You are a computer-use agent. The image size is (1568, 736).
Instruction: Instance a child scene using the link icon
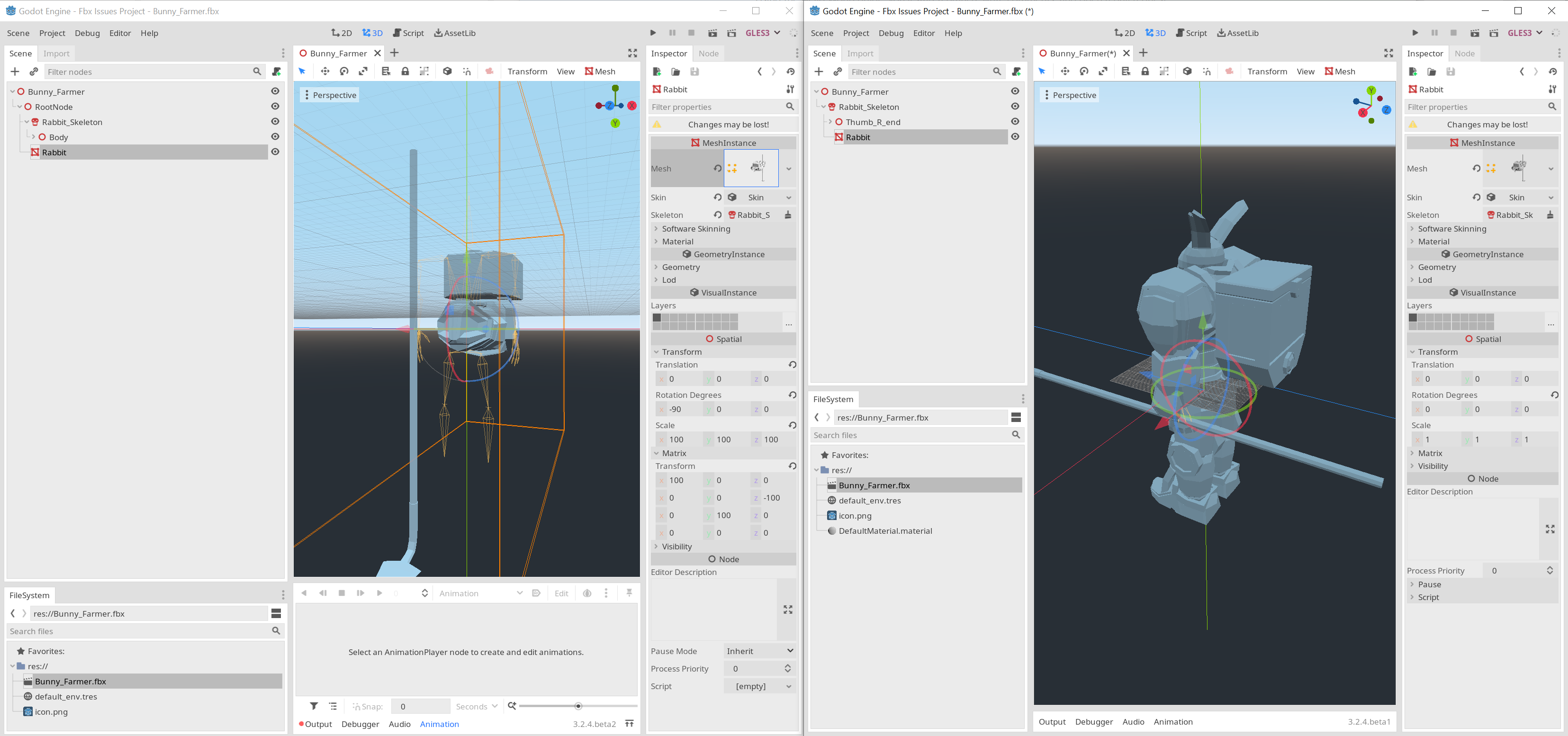point(34,71)
